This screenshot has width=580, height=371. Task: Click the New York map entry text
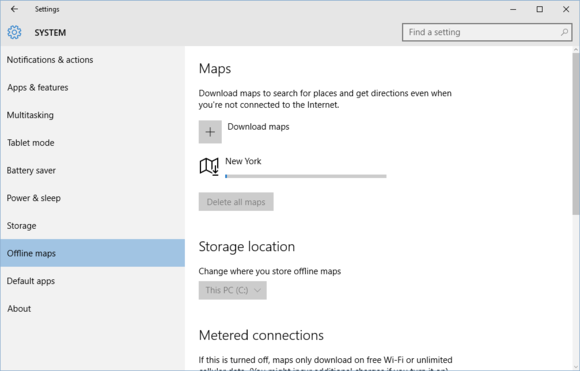(243, 161)
